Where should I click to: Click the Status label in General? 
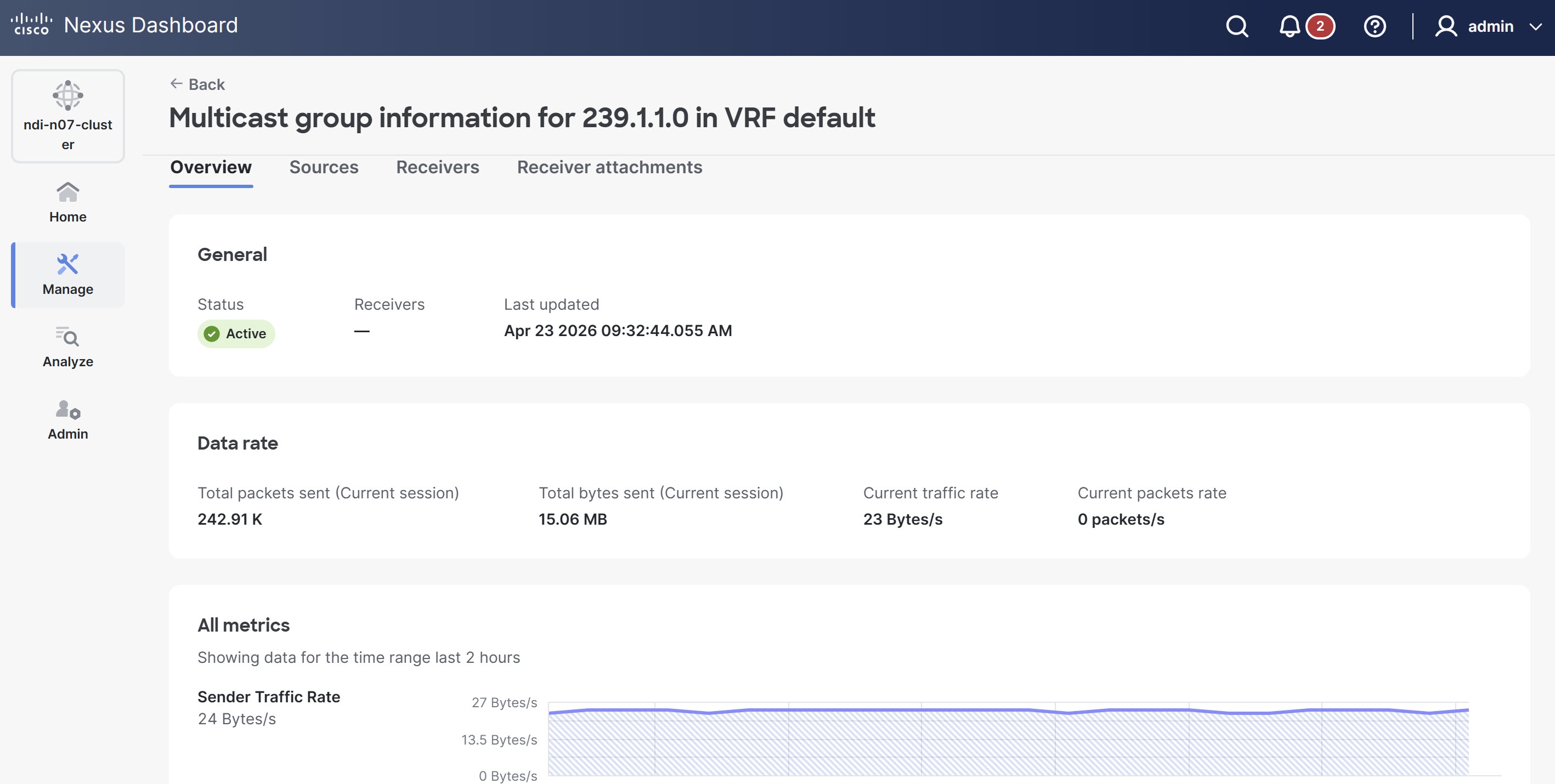pos(220,304)
